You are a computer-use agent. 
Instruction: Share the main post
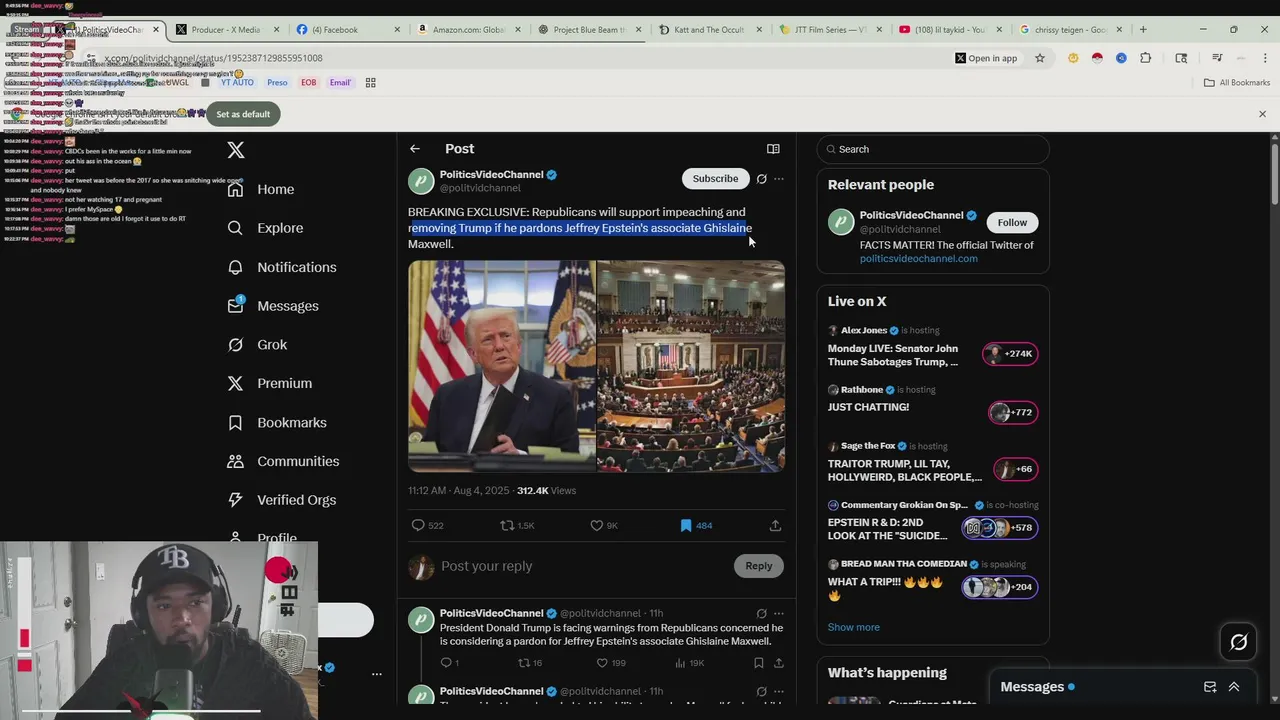[x=775, y=525]
